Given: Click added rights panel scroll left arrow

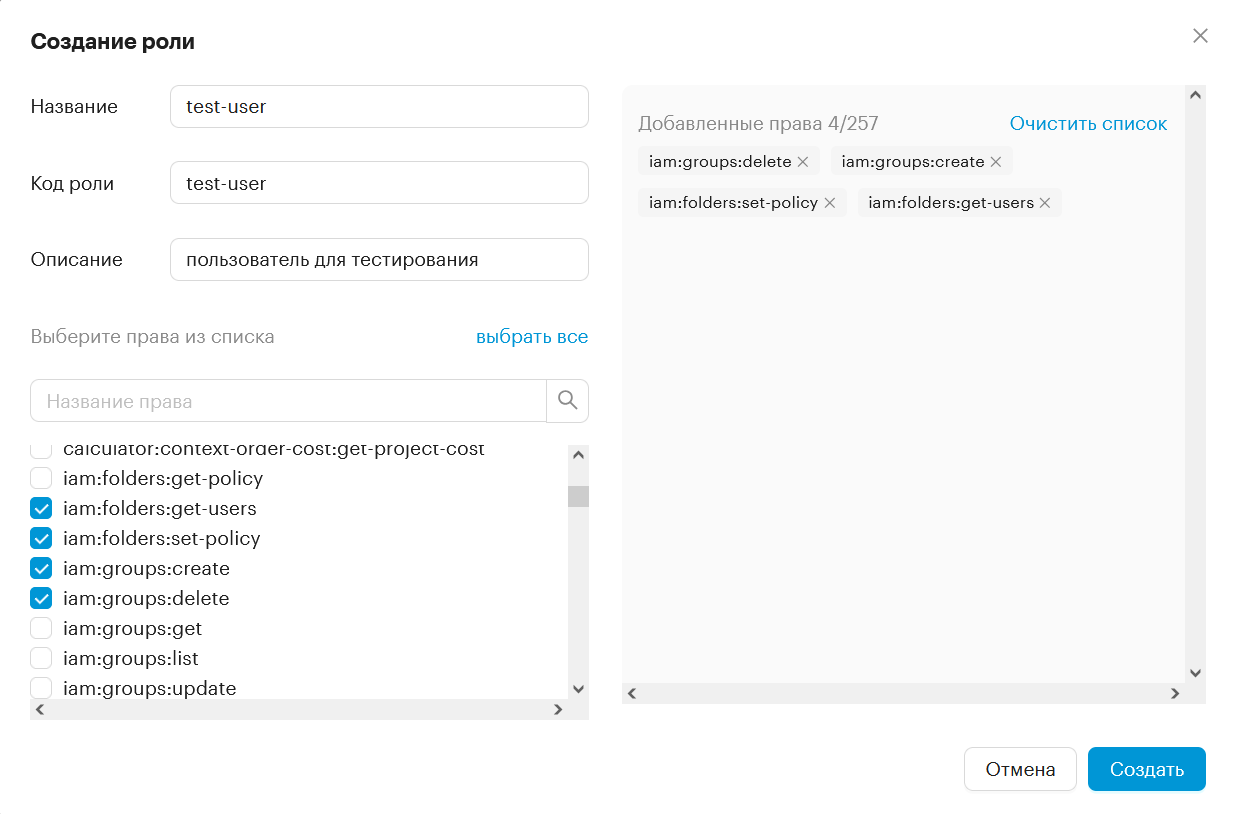Looking at the screenshot, I should point(632,693).
